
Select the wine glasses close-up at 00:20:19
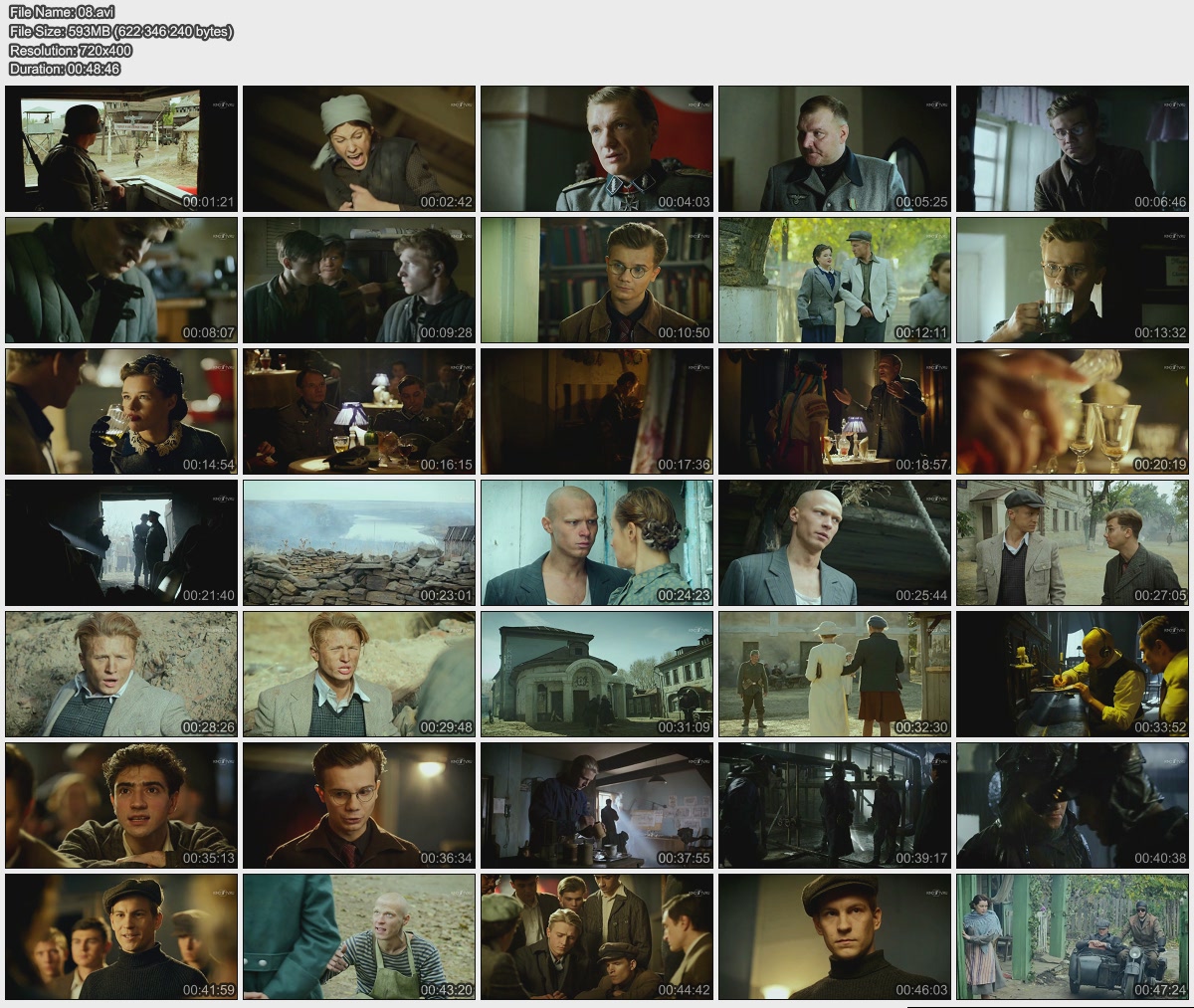click(x=1073, y=411)
